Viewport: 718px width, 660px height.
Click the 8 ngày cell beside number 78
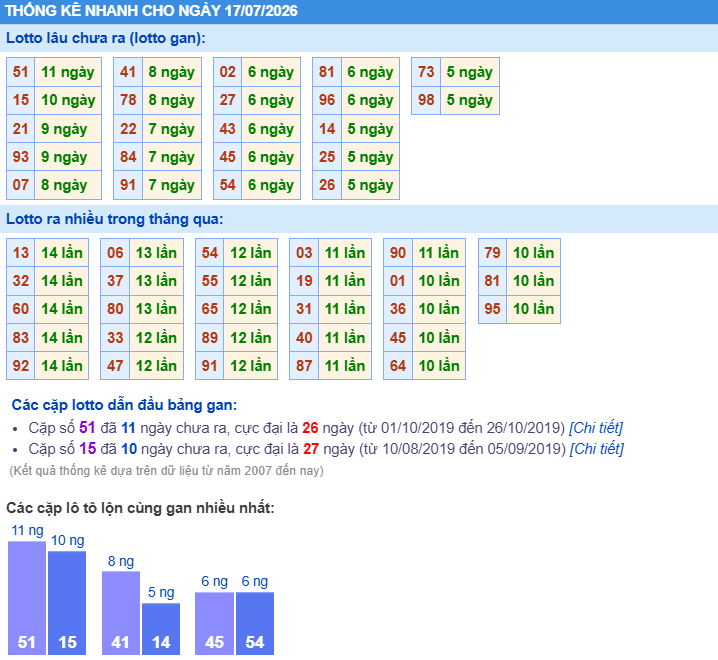172,100
